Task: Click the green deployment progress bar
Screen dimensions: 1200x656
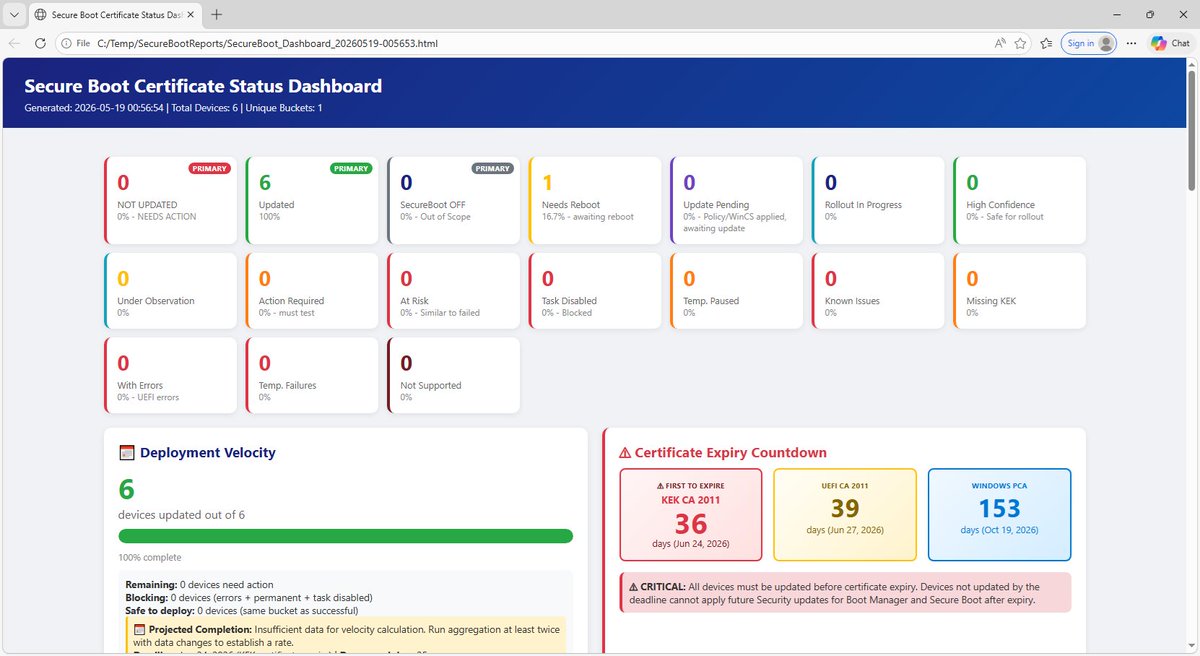Action: coord(345,536)
